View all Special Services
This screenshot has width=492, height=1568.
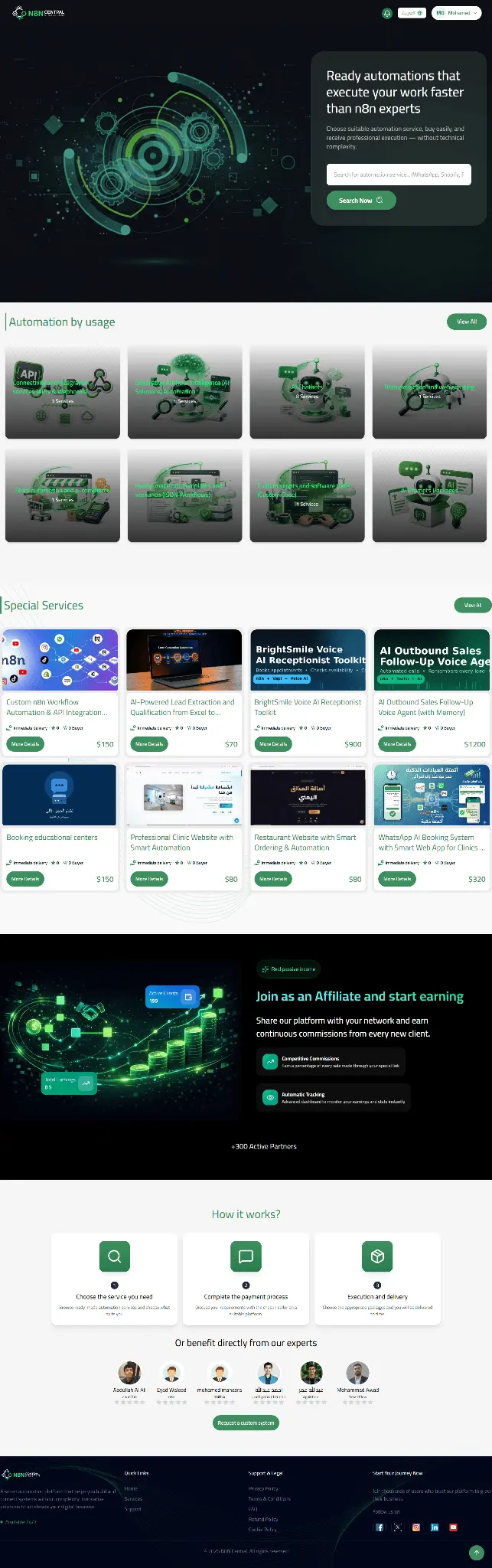click(x=472, y=605)
